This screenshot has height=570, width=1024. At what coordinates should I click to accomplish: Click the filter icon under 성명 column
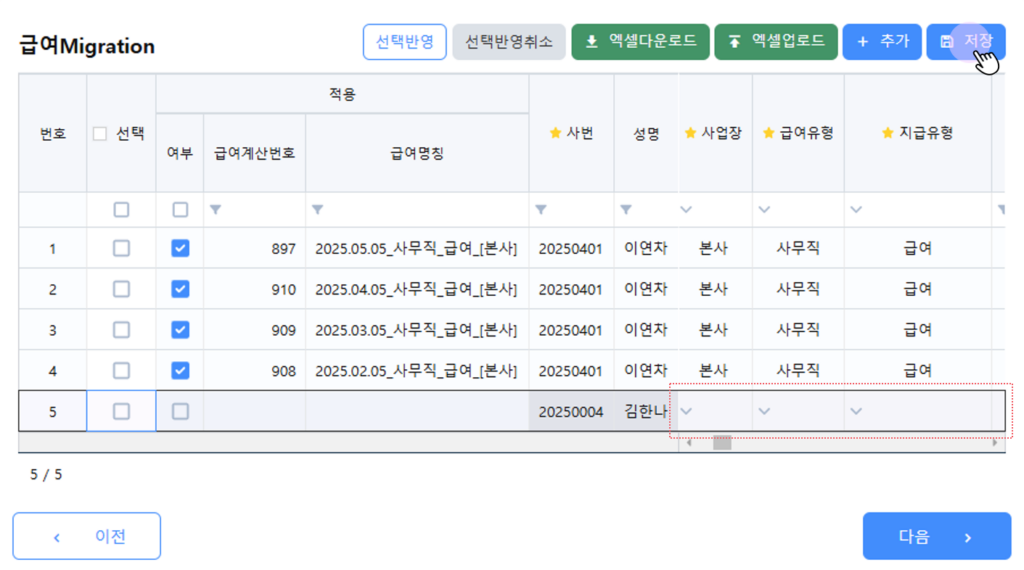pos(625,210)
